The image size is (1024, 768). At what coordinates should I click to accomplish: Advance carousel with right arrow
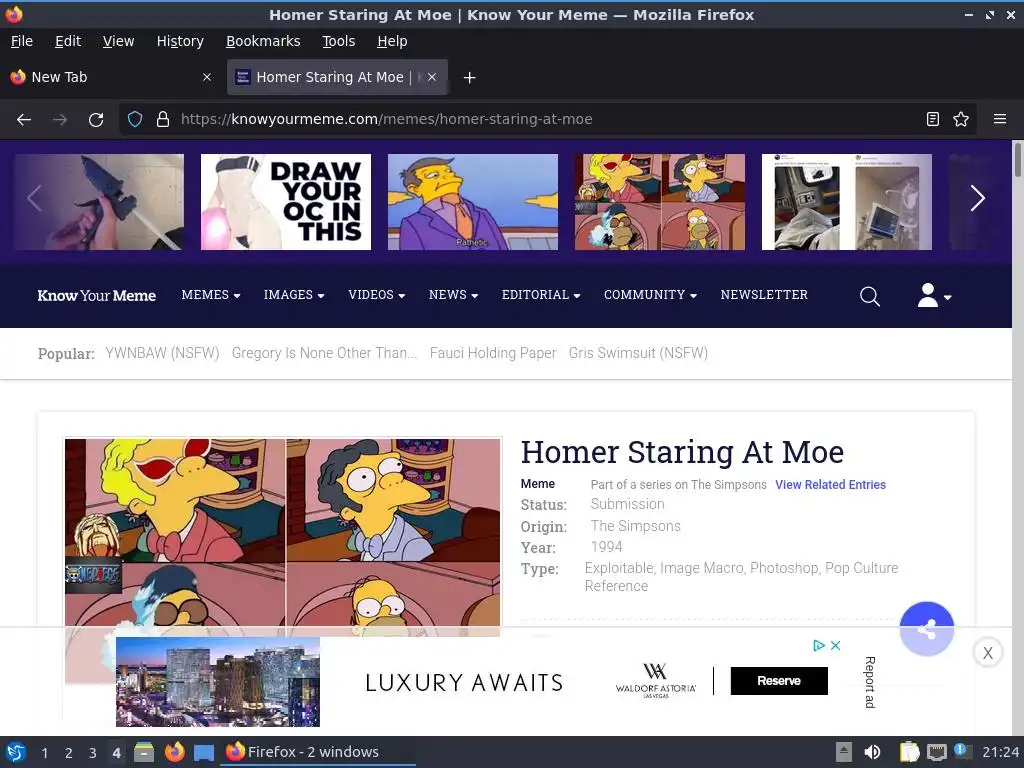(x=977, y=199)
